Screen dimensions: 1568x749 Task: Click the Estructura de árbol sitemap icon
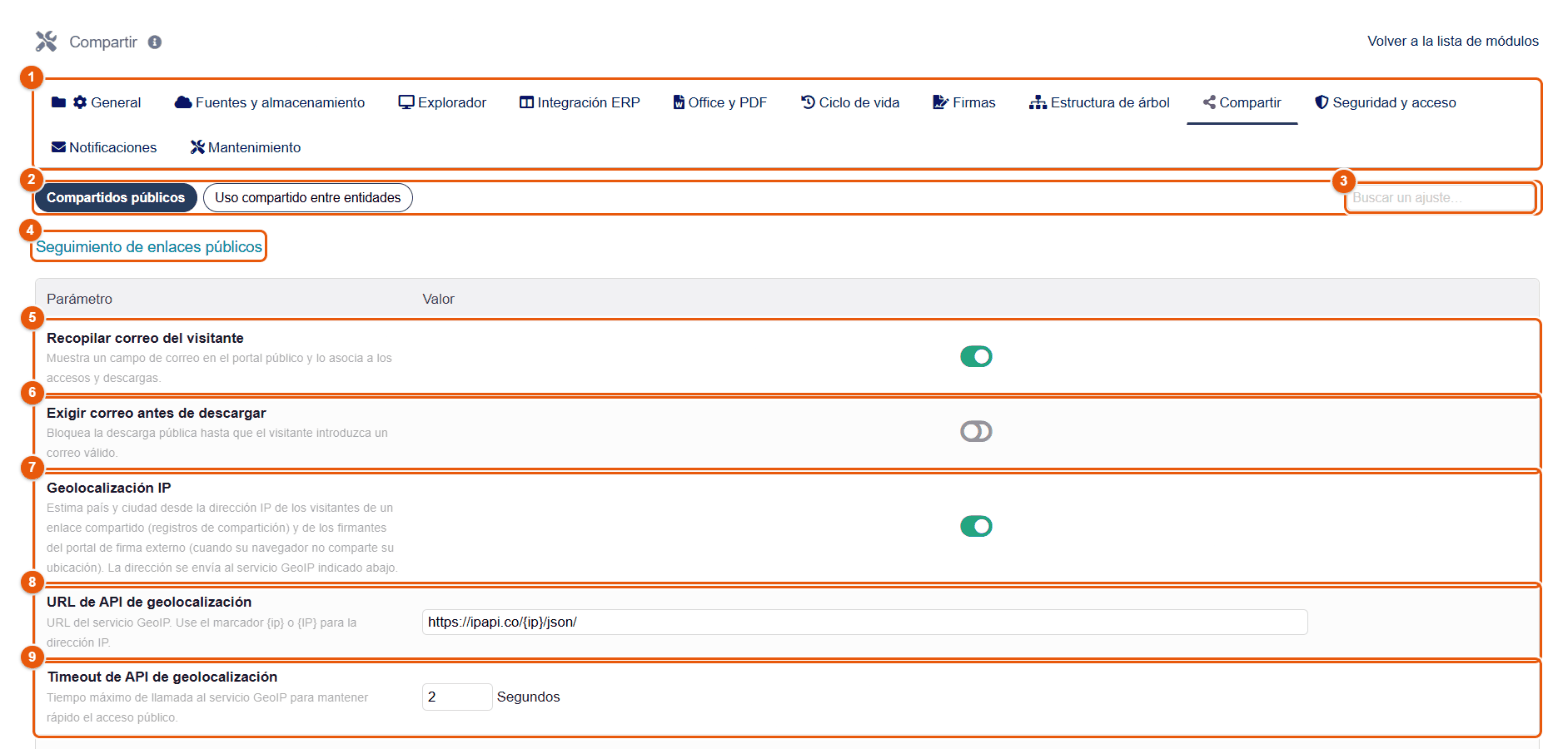[x=1037, y=102]
